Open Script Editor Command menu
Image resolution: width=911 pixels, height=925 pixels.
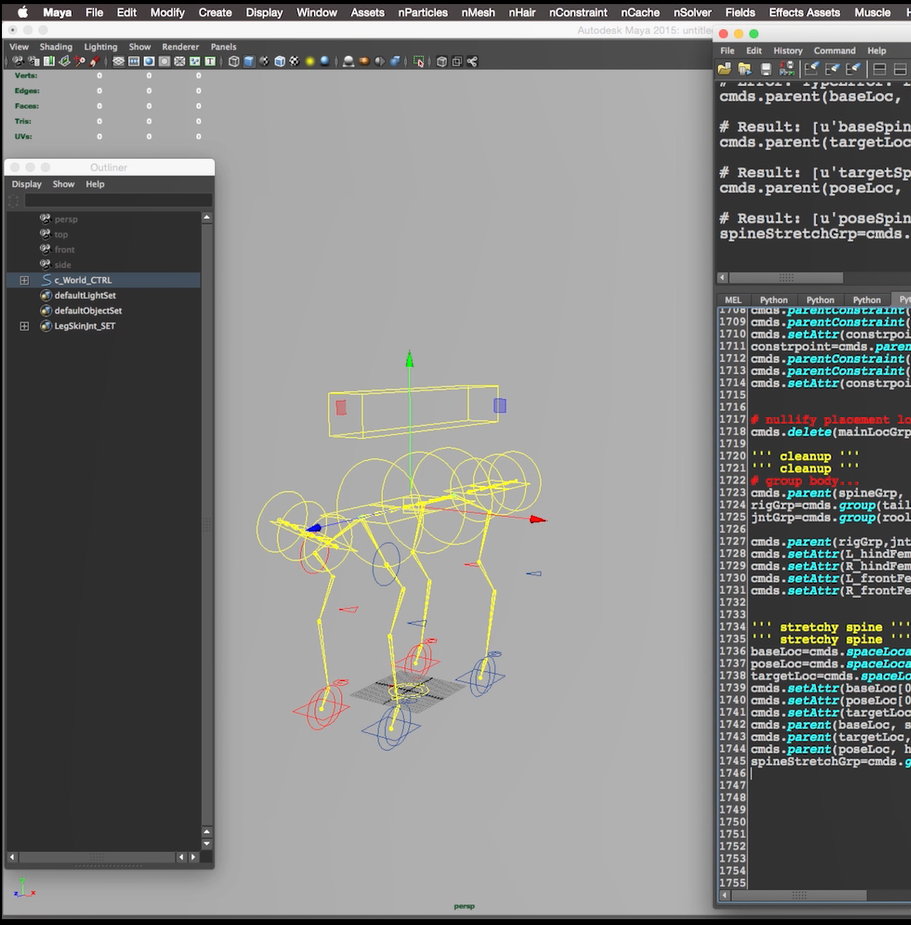(834, 51)
